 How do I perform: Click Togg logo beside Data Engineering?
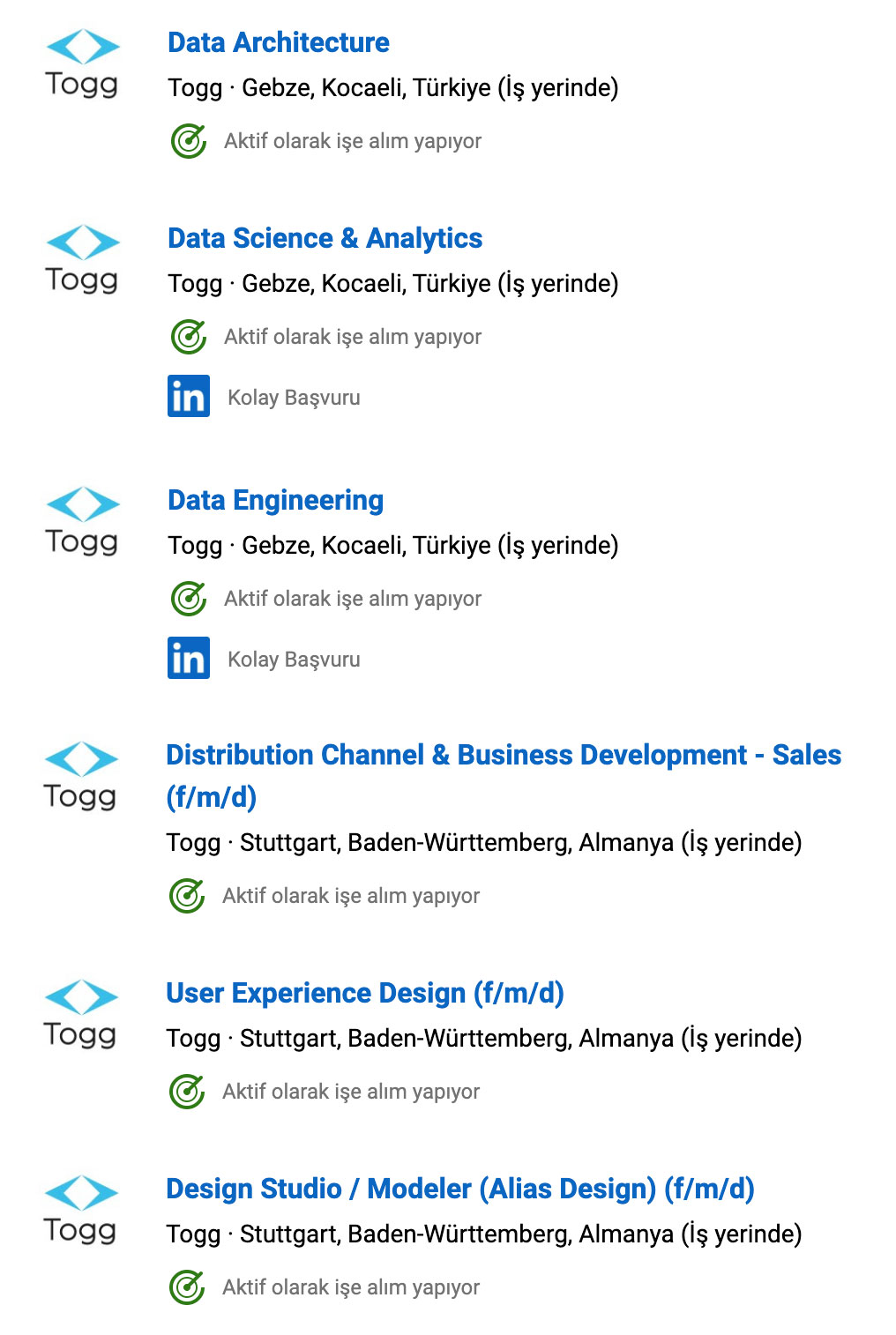coord(82,521)
